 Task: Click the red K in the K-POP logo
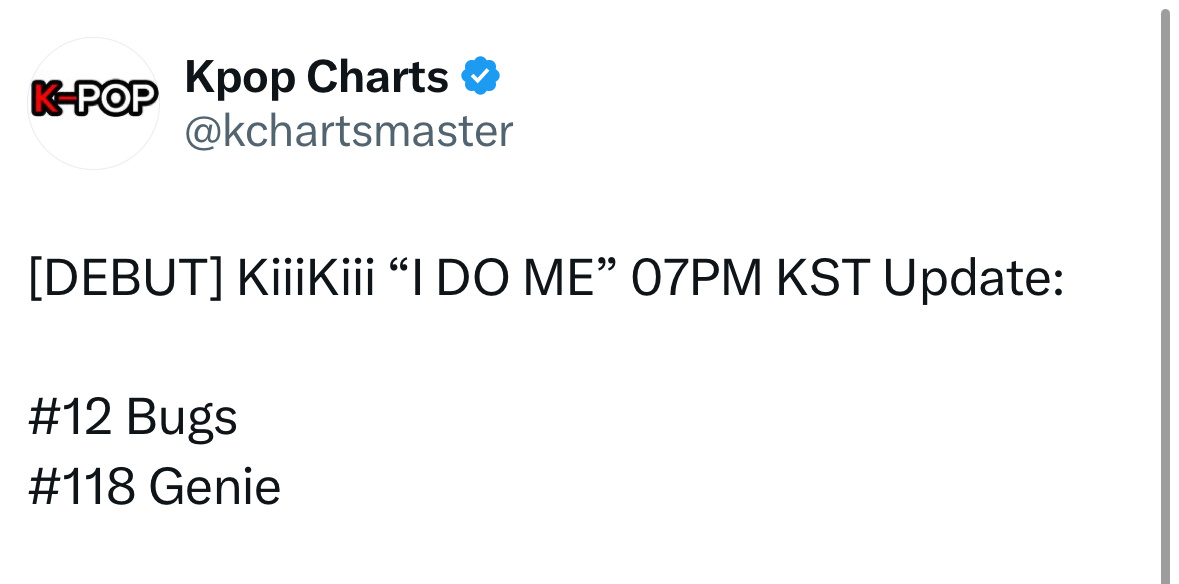[x=44, y=98]
